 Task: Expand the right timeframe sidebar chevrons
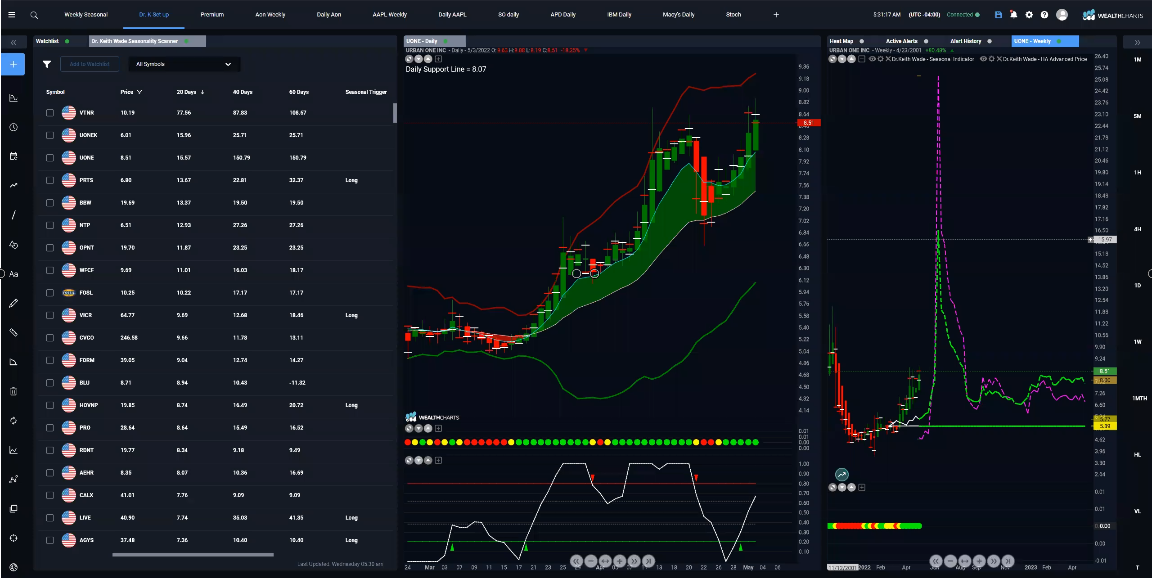(x=1137, y=43)
